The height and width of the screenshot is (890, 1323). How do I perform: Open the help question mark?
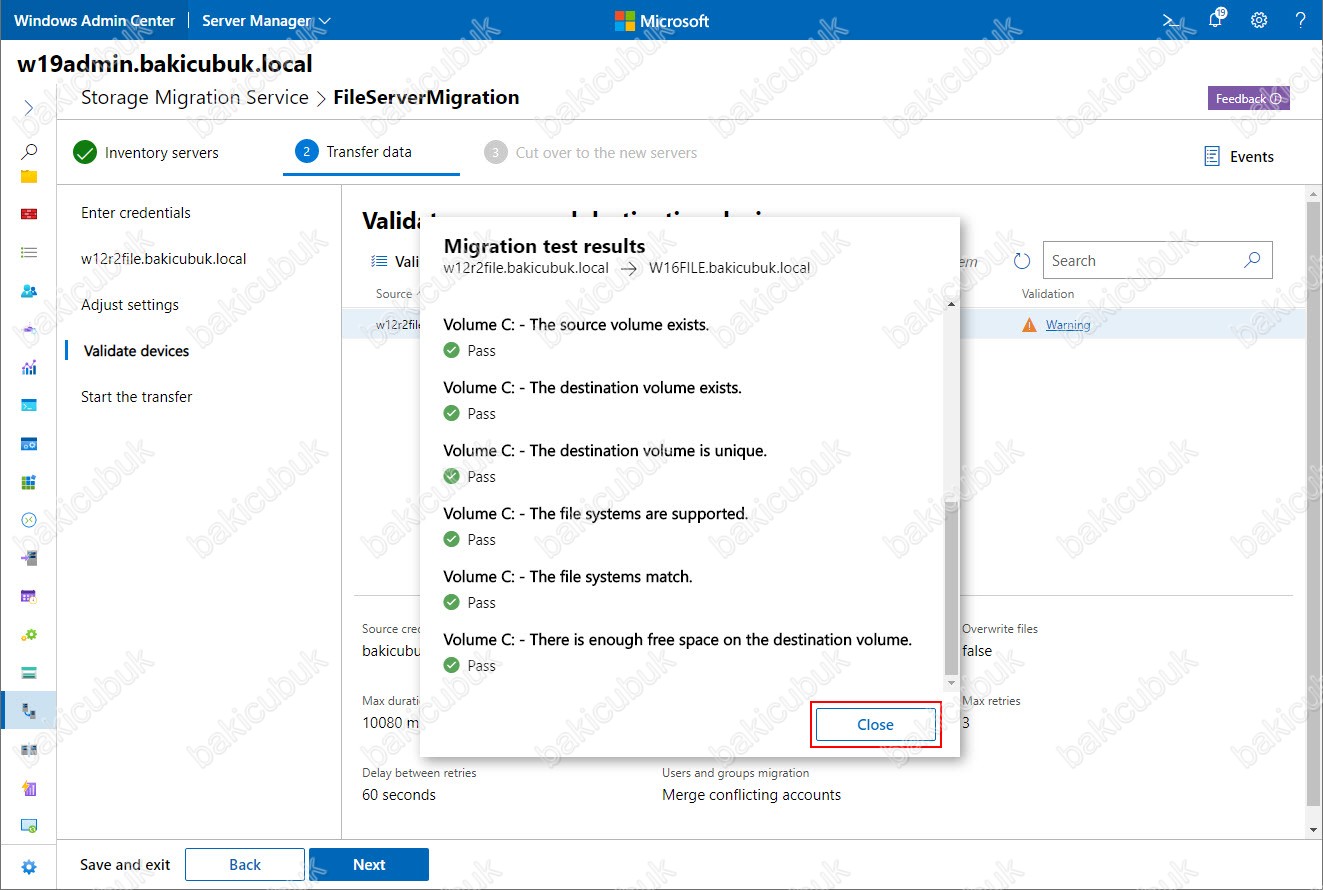pyautogui.click(x=1301, y=20)
